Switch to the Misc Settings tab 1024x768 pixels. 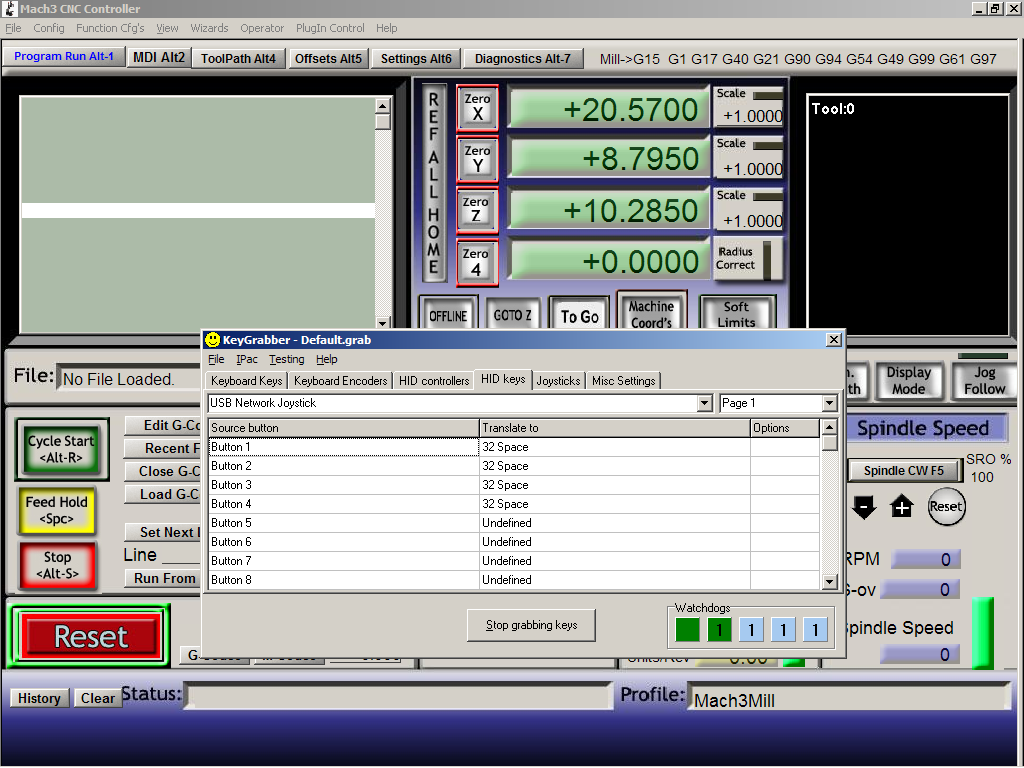623,381
